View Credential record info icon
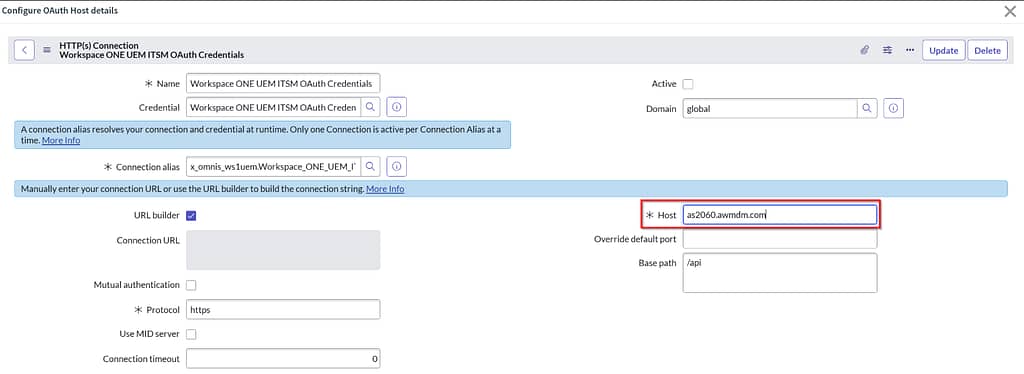1024x374 pixels. coord(397,106)
